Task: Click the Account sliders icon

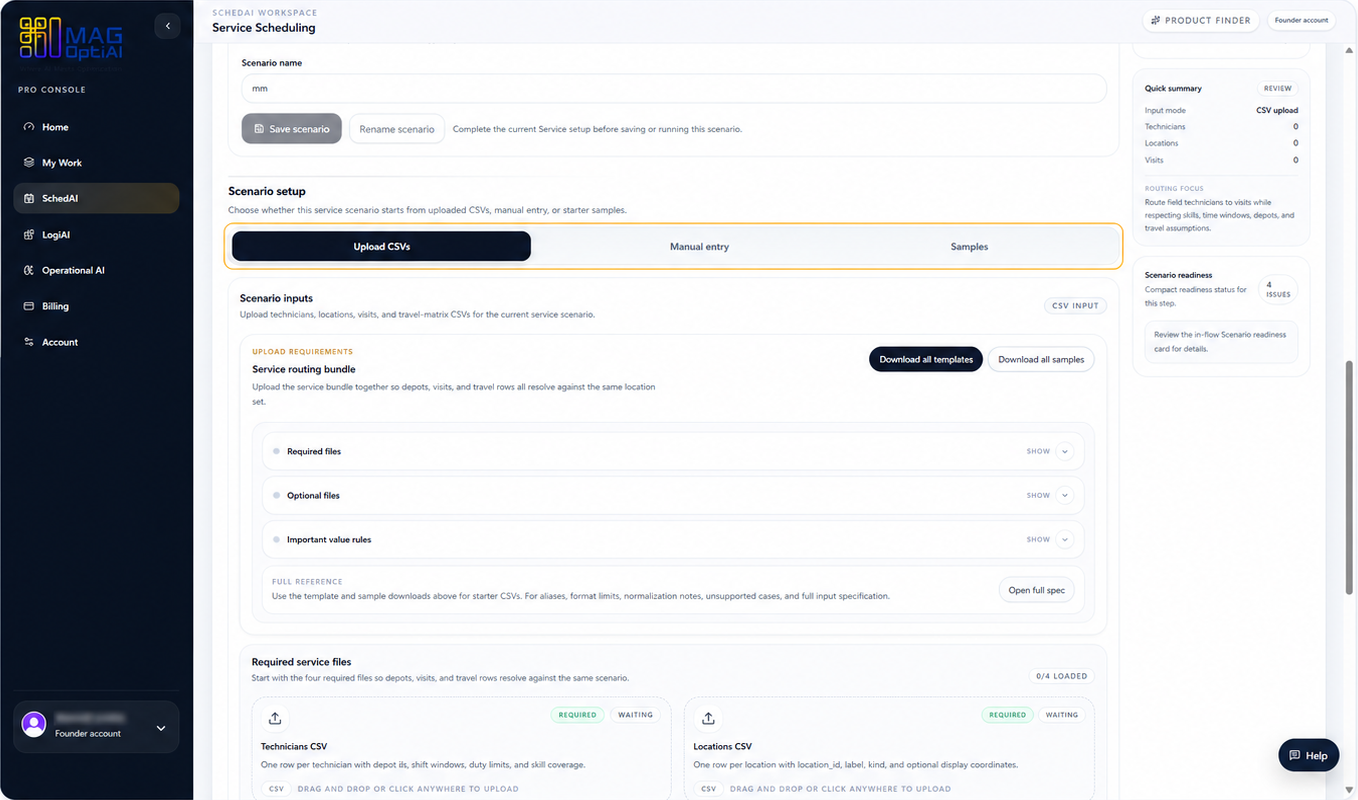Action: (29, 342)
